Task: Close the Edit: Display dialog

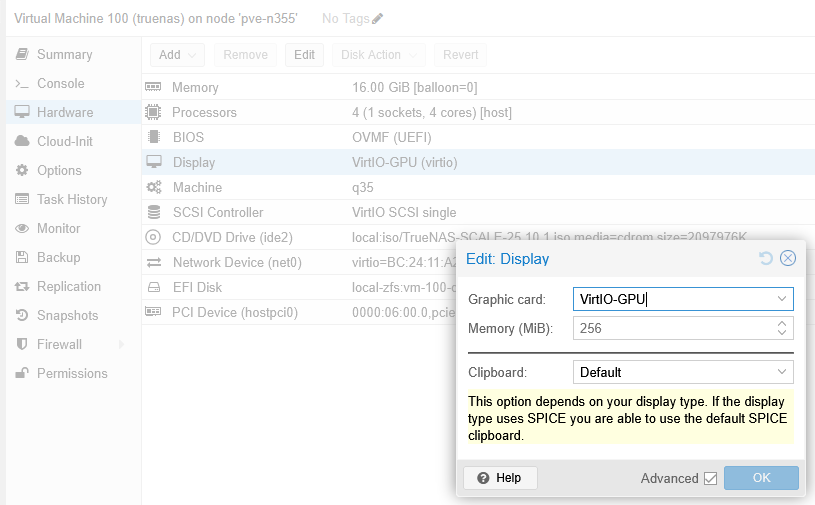Action: pos(787,259)
